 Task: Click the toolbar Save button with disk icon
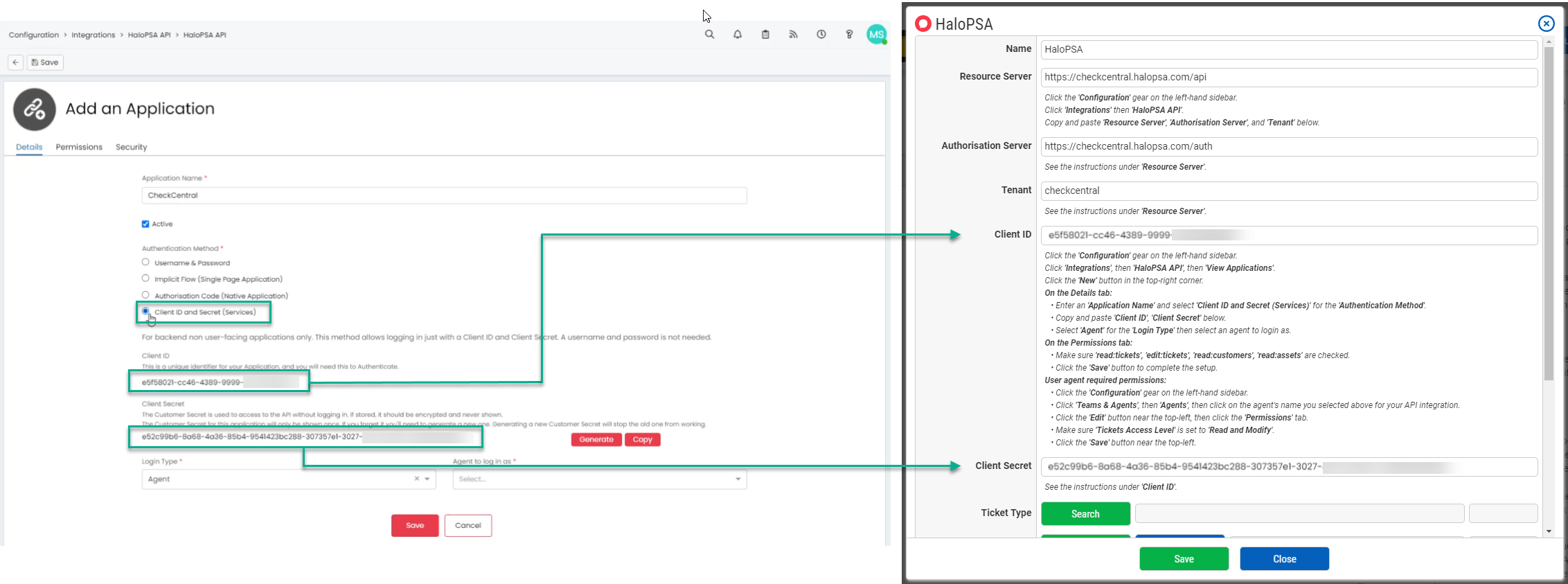45,62
